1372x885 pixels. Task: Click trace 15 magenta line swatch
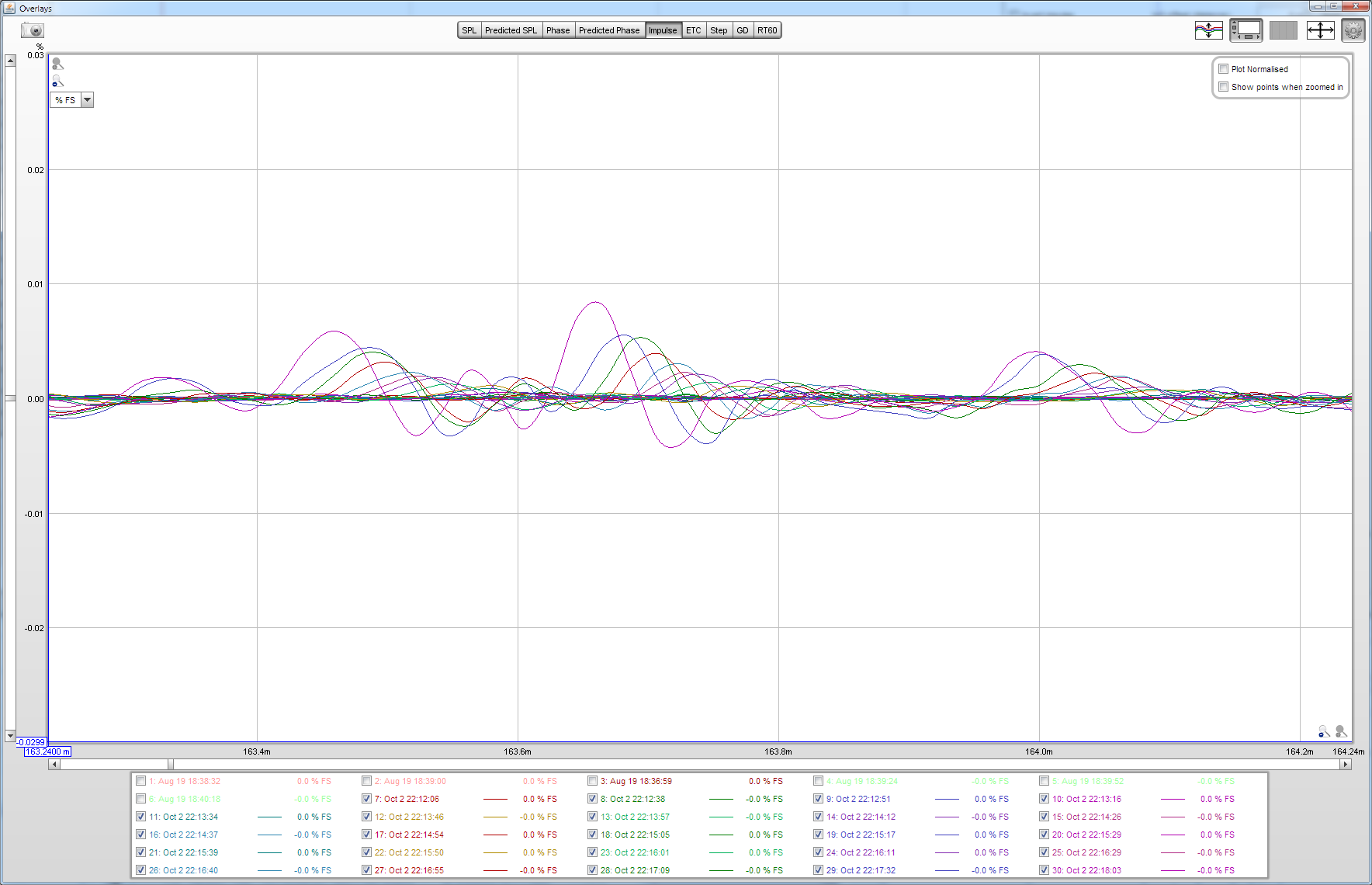pos(1173,817)
